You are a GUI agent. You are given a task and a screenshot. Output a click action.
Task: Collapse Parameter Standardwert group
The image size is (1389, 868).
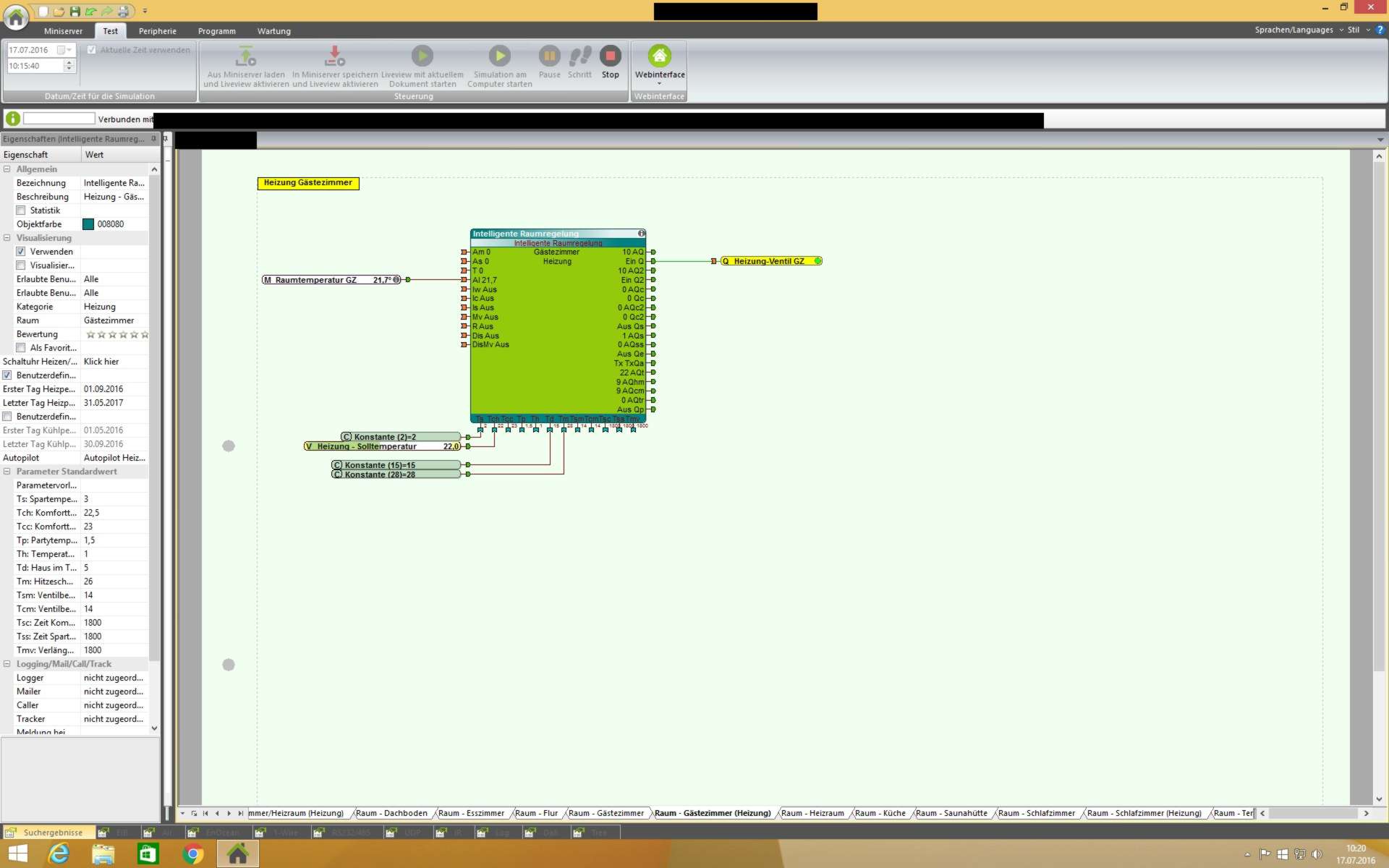tap(7, 472)
